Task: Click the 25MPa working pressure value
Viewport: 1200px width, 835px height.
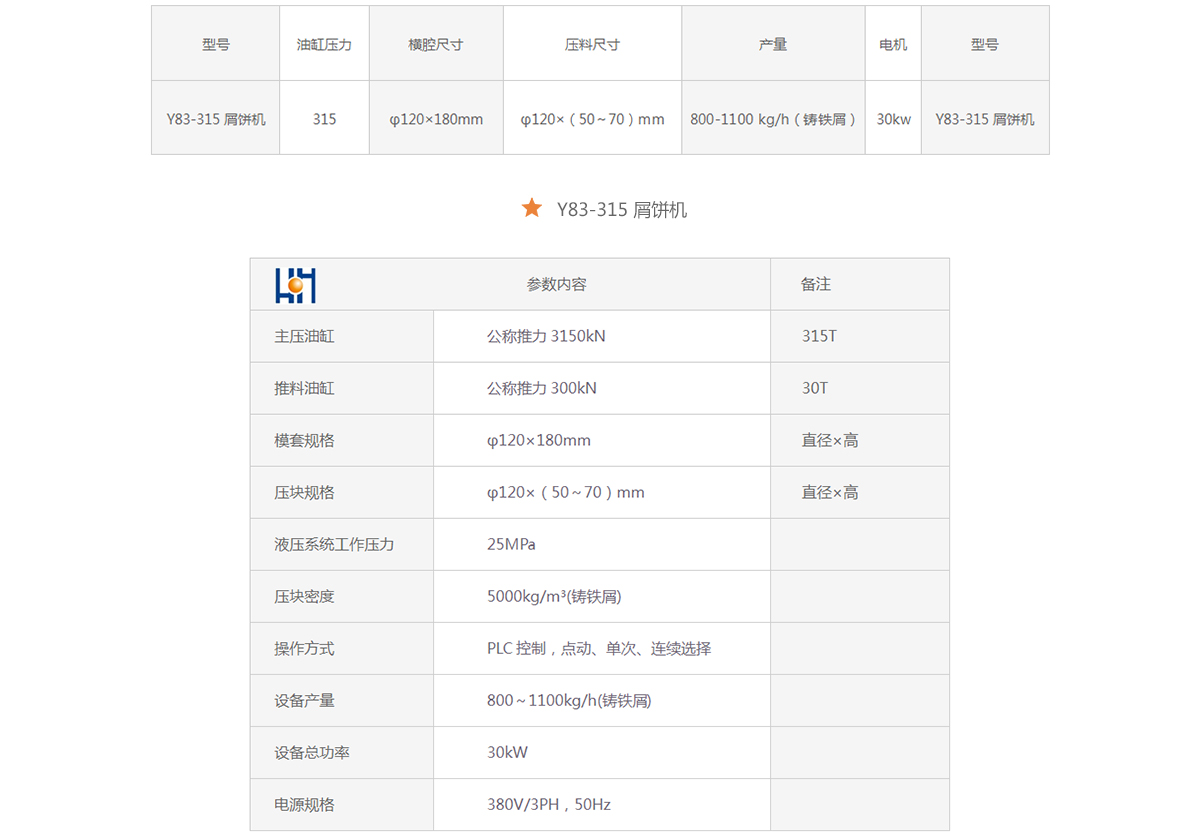Action: (x=511, y=545)
